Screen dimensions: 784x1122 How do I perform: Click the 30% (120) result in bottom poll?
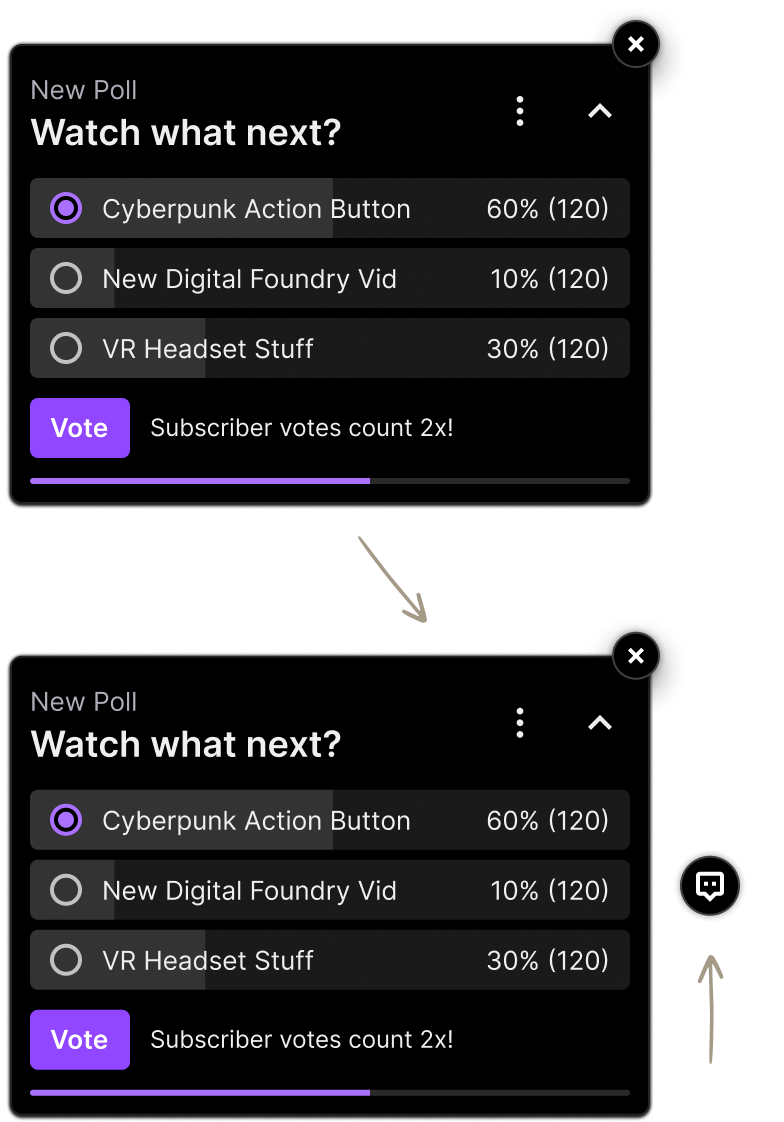pos(547,961)
